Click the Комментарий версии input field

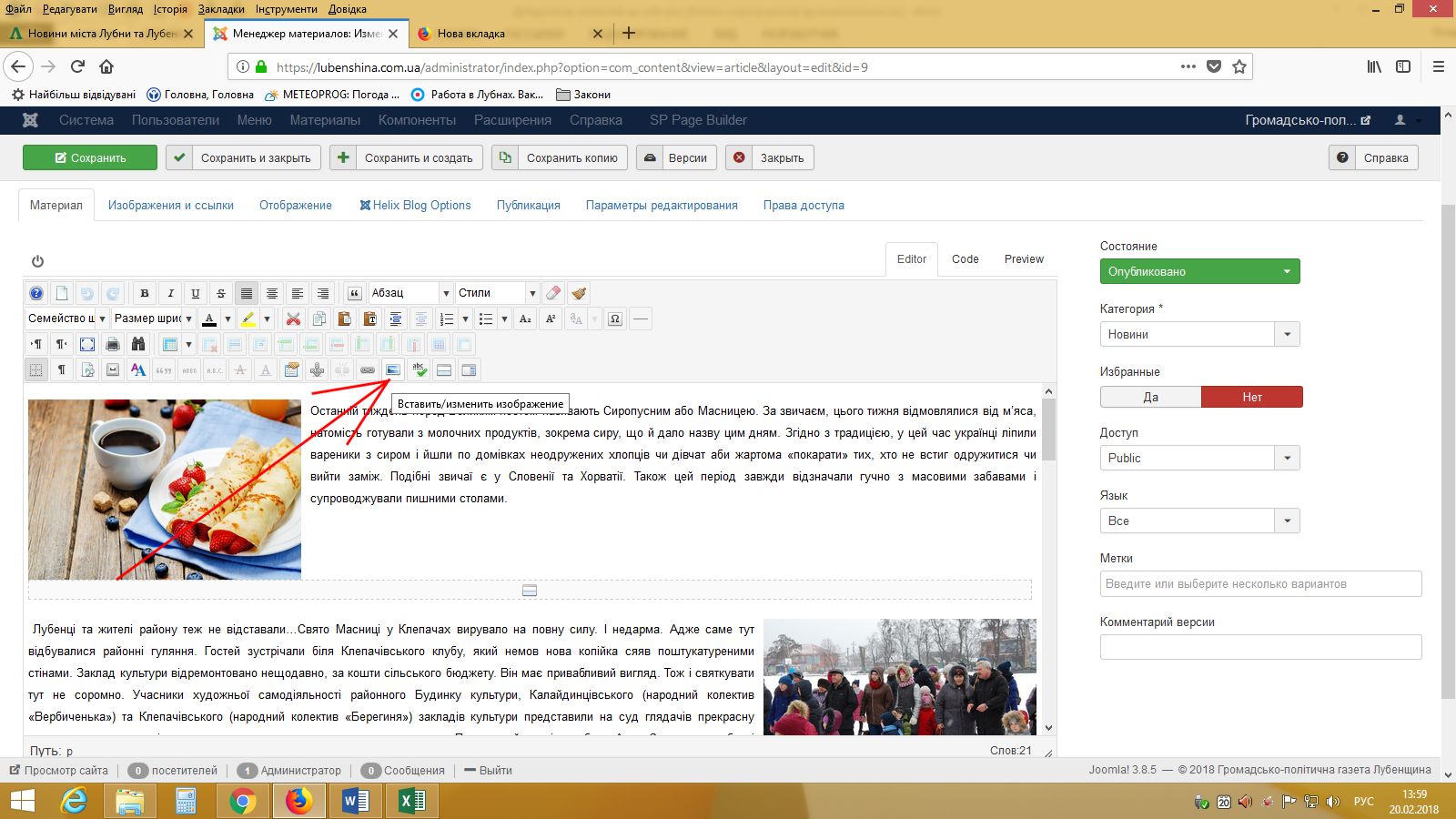1261,647
